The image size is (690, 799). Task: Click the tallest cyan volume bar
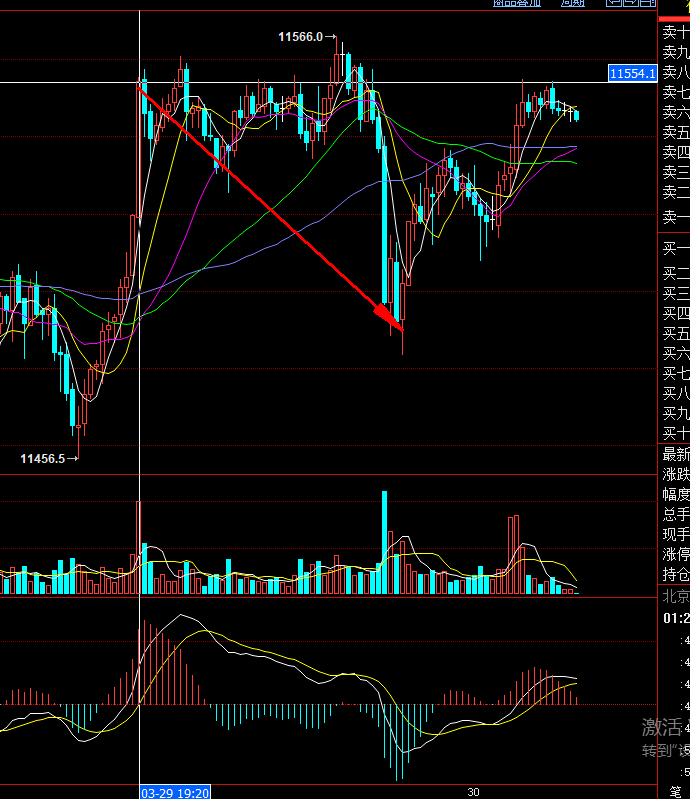click(x=384, y=543)
